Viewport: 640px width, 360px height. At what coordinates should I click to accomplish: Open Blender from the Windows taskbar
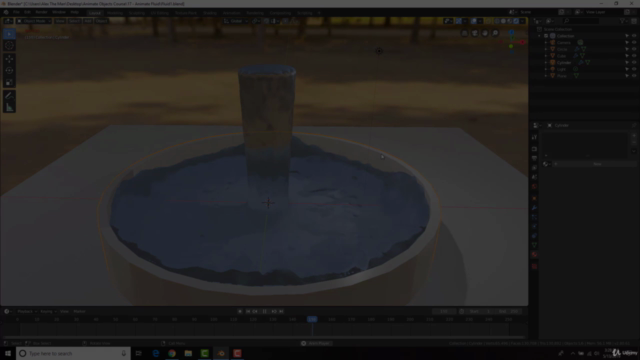(221, 353)
